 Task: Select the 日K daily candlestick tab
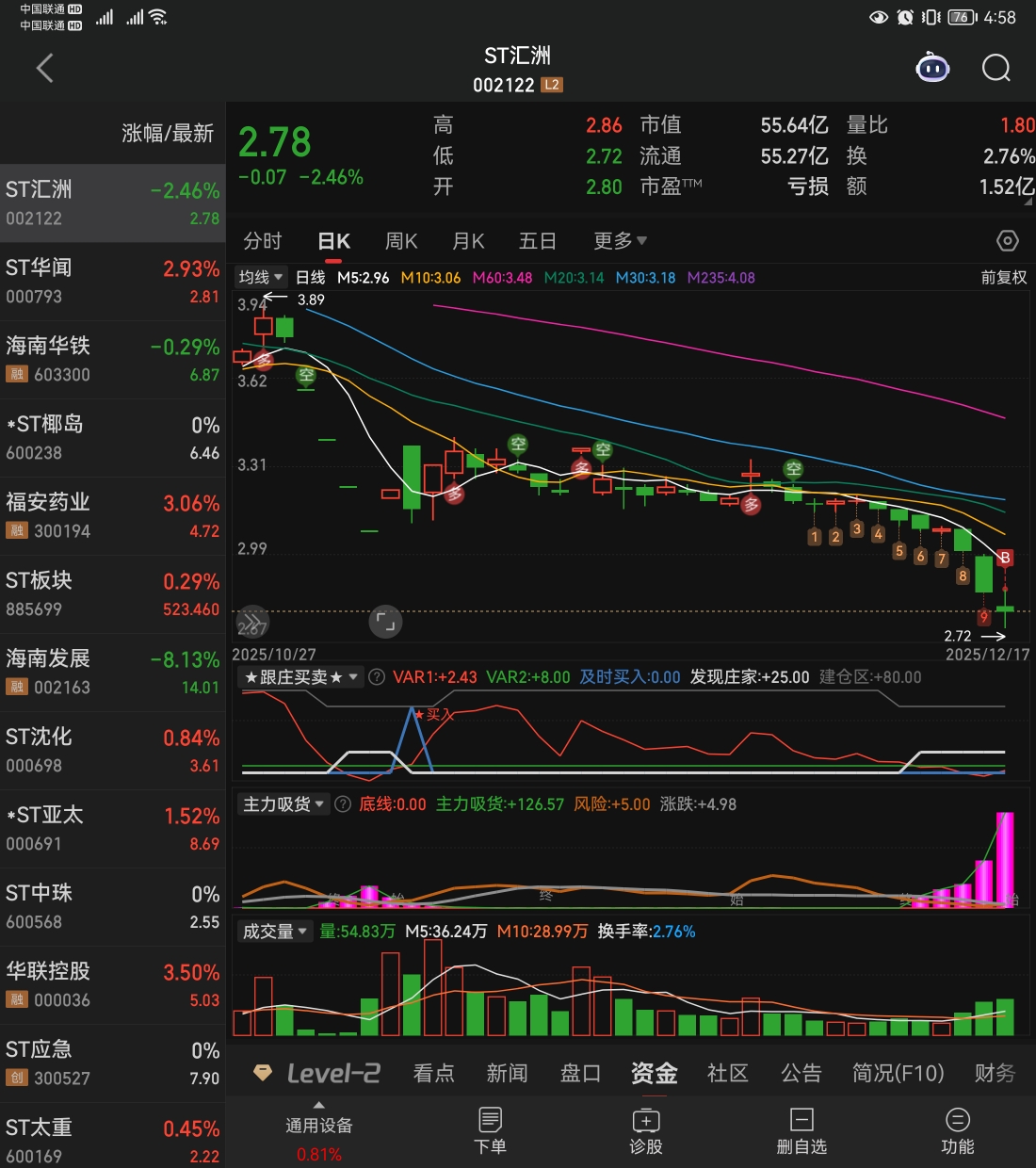333,241
